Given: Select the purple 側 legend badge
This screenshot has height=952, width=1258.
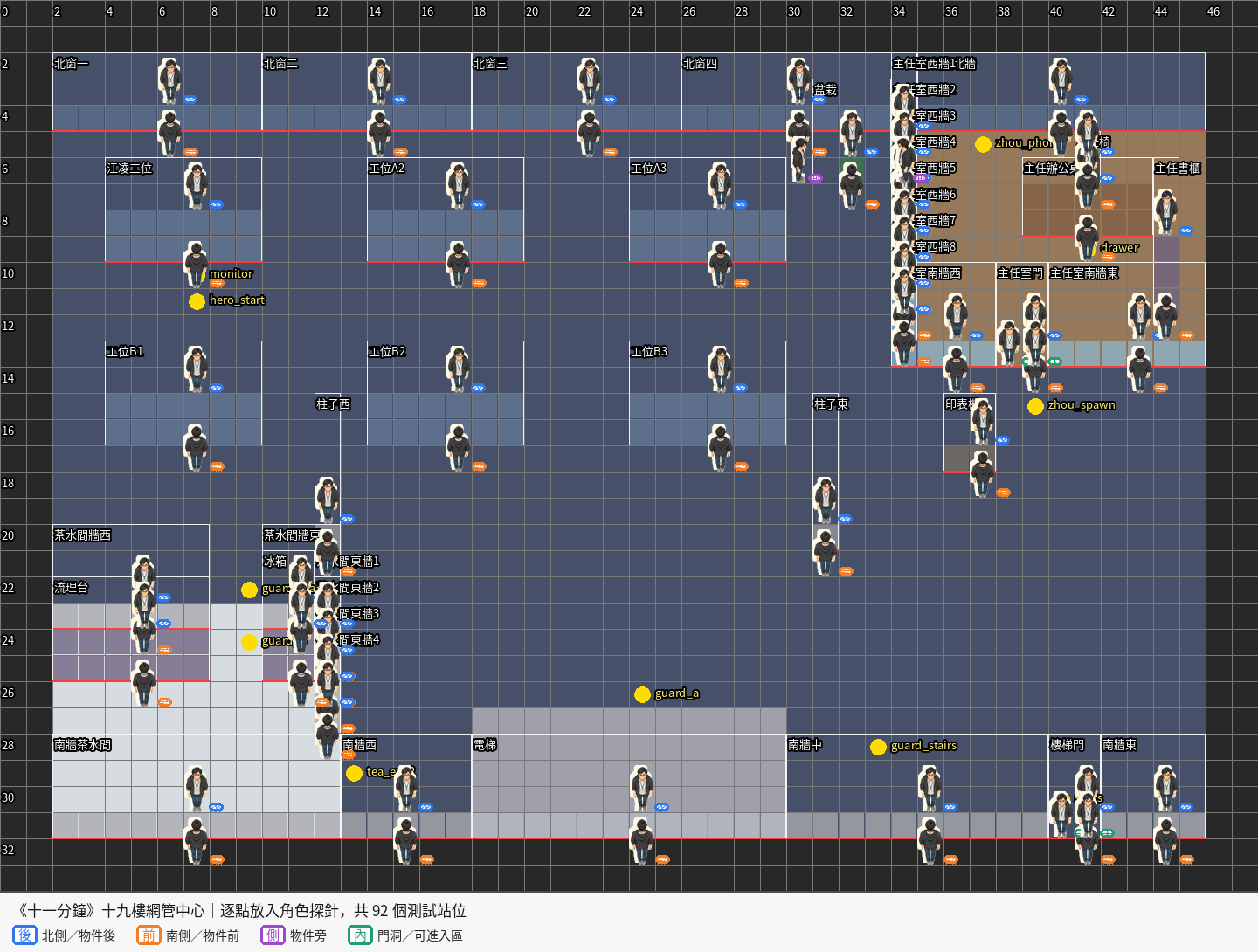Looking at the screenshot, I should pos(273,935).
